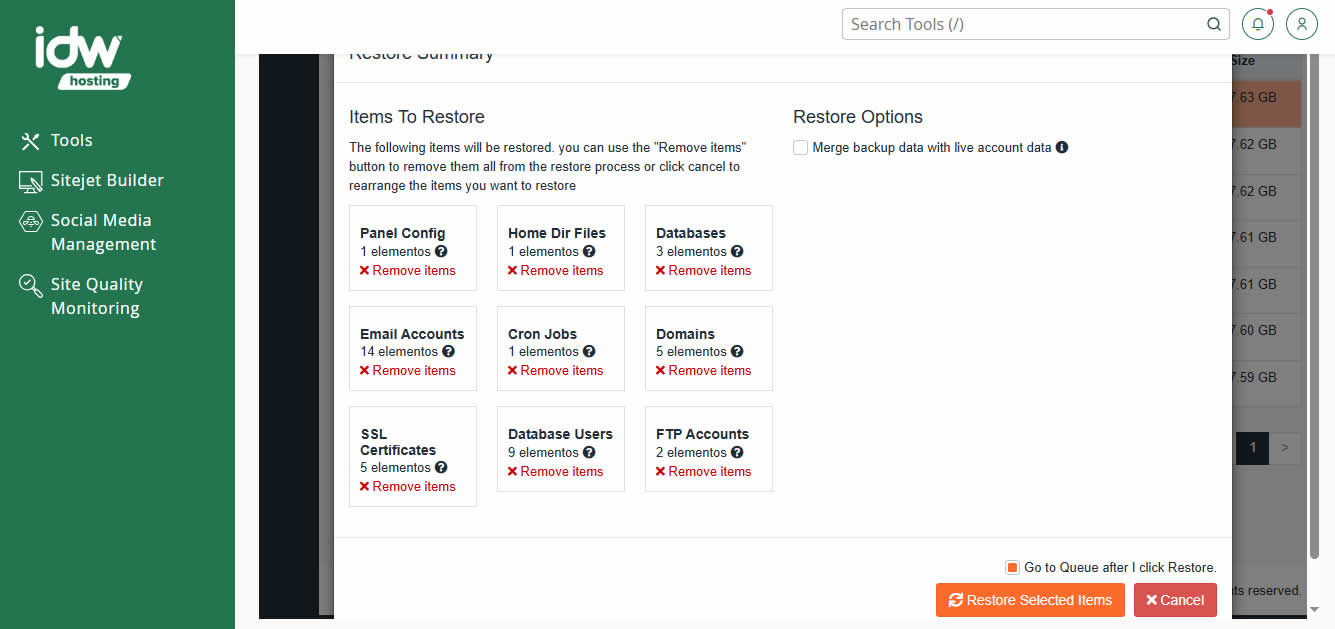Open the user account icon menu
Image resolution: width=1335 pixels, height=629 pixels.
[x=1301, y=24]
